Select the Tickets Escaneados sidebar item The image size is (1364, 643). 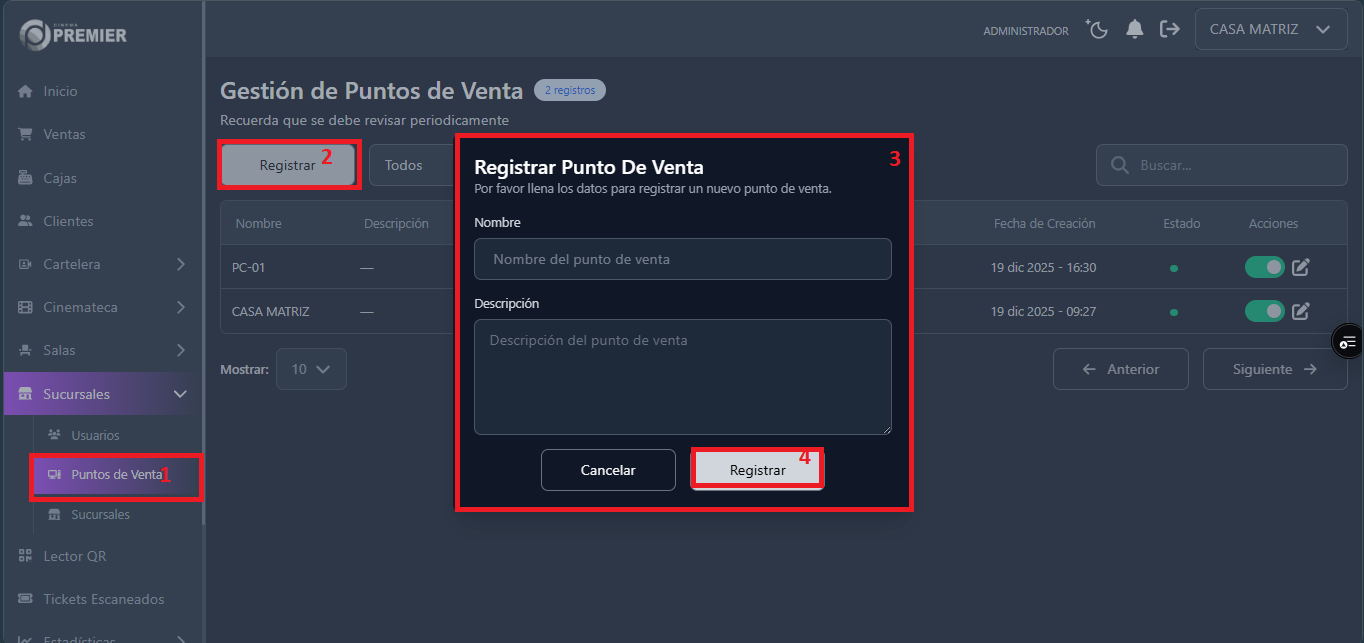102,598
